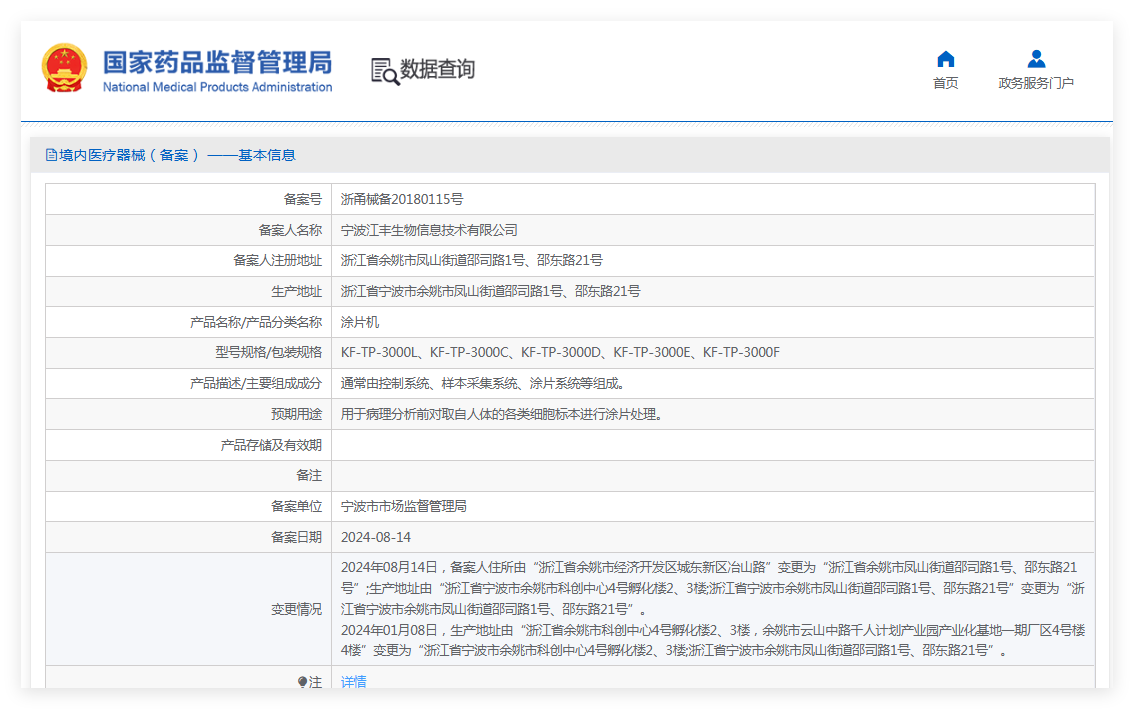The width and height of the screenshot is (1134, 709).
Task: Click 产品名称/产品分类名称 row label
Action: [x=255, y=322]
